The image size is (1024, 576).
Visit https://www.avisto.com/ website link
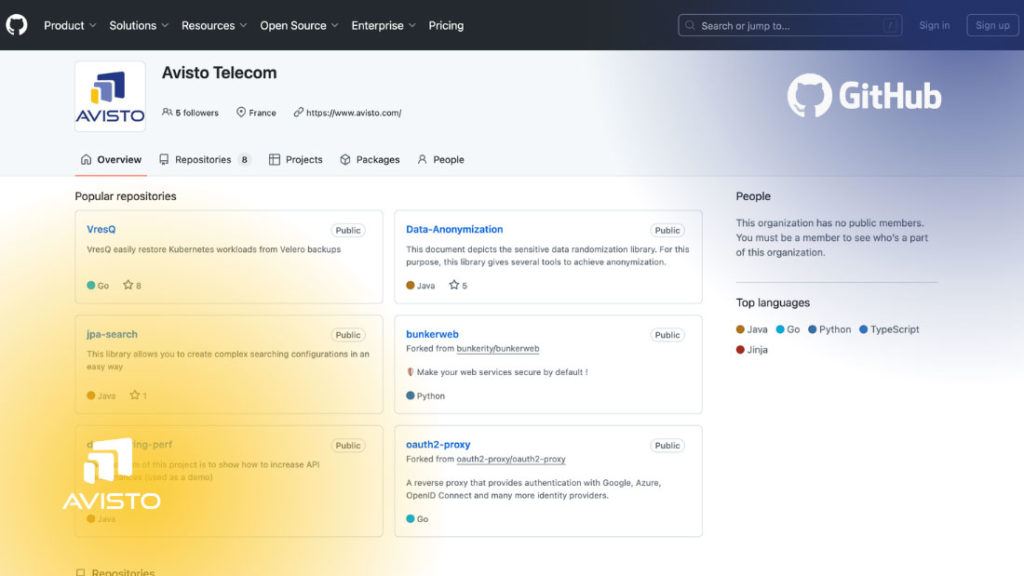pyautogui.click(x=353, y=112)
